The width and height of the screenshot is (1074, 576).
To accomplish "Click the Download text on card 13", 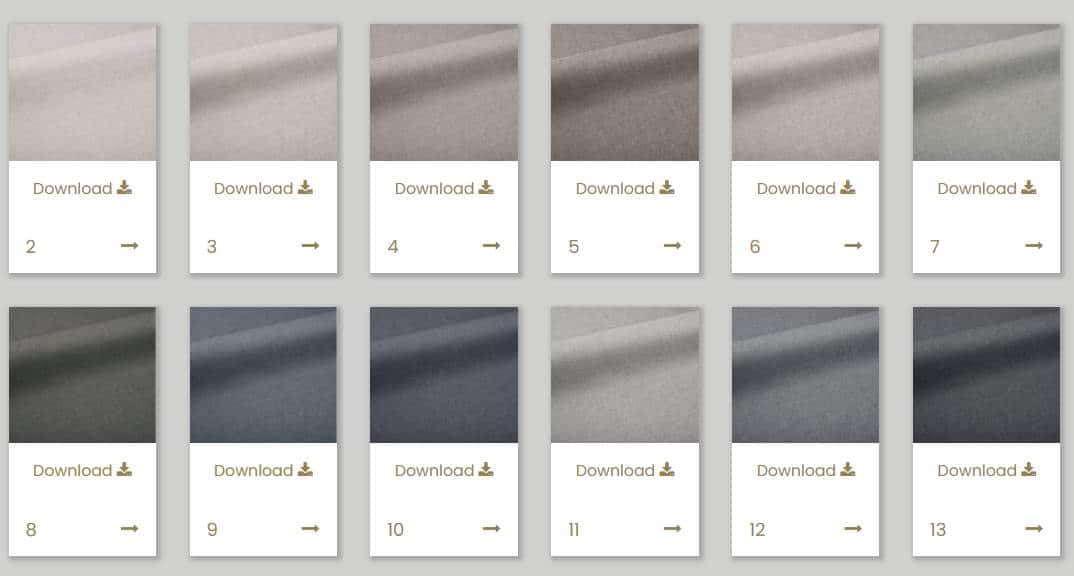I will pos(977,471).
